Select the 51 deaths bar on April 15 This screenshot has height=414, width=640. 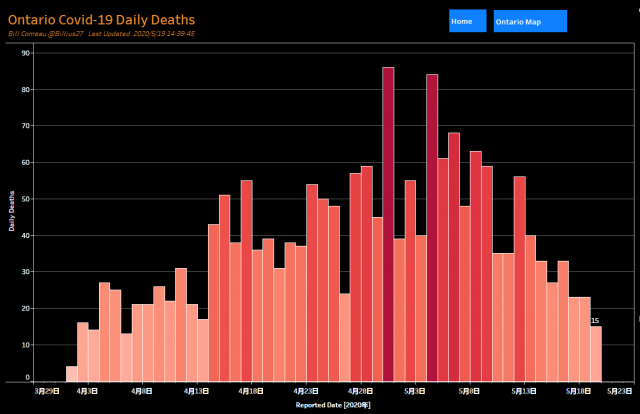pyautogui.click(x=225, y=288)
